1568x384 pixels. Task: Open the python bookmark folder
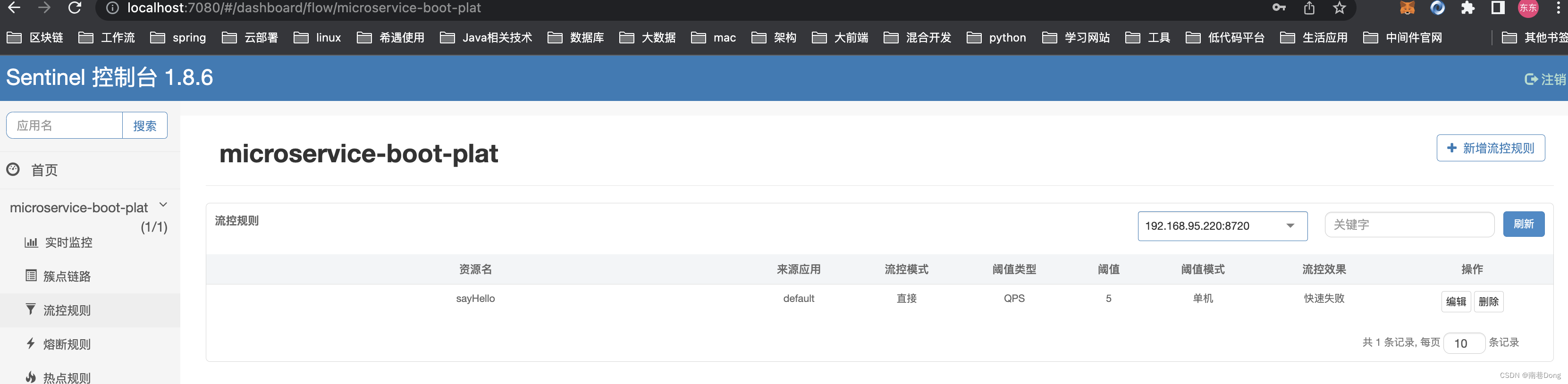(996, 38)
